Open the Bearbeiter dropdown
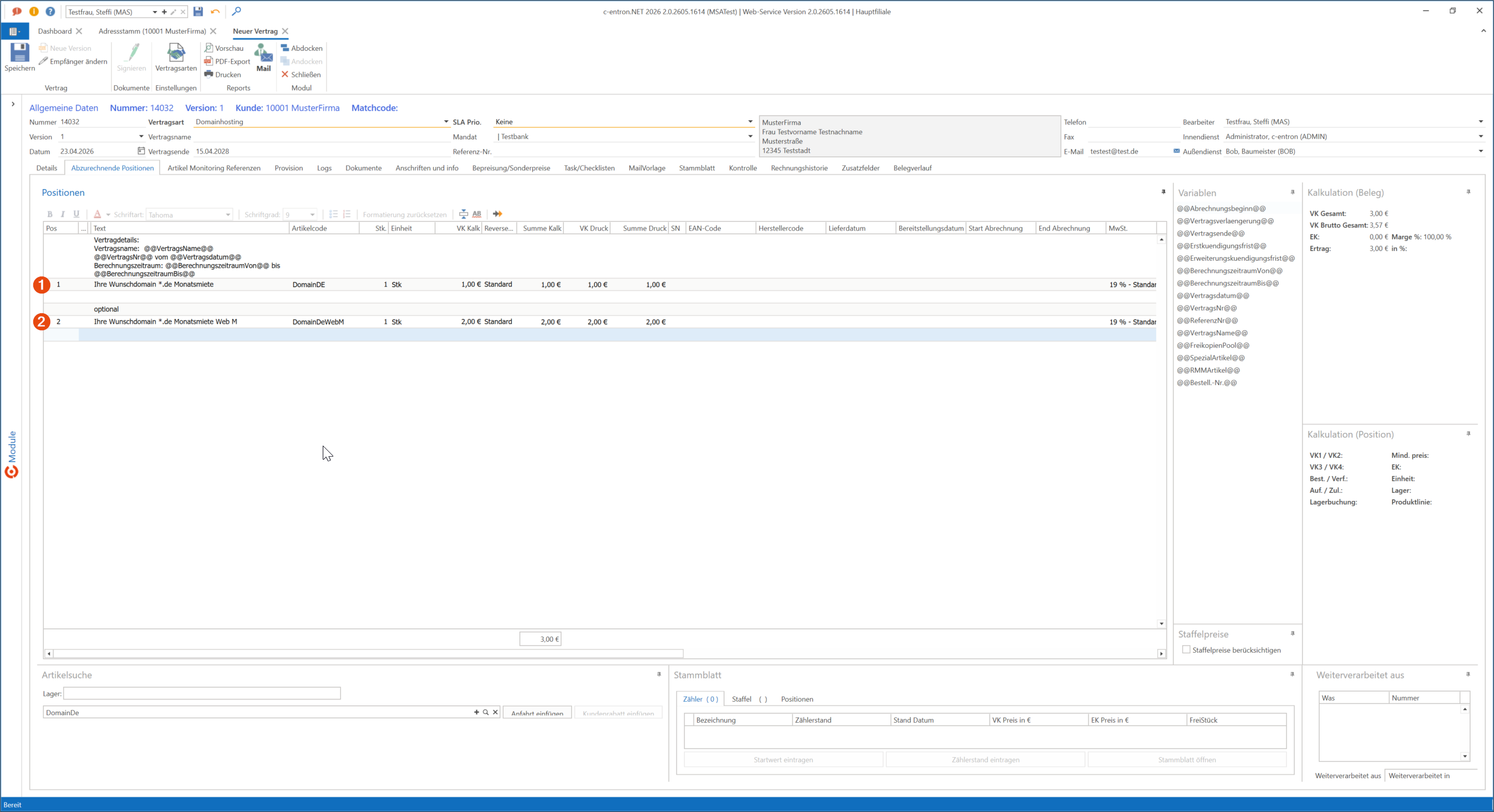 point(1481,122)
